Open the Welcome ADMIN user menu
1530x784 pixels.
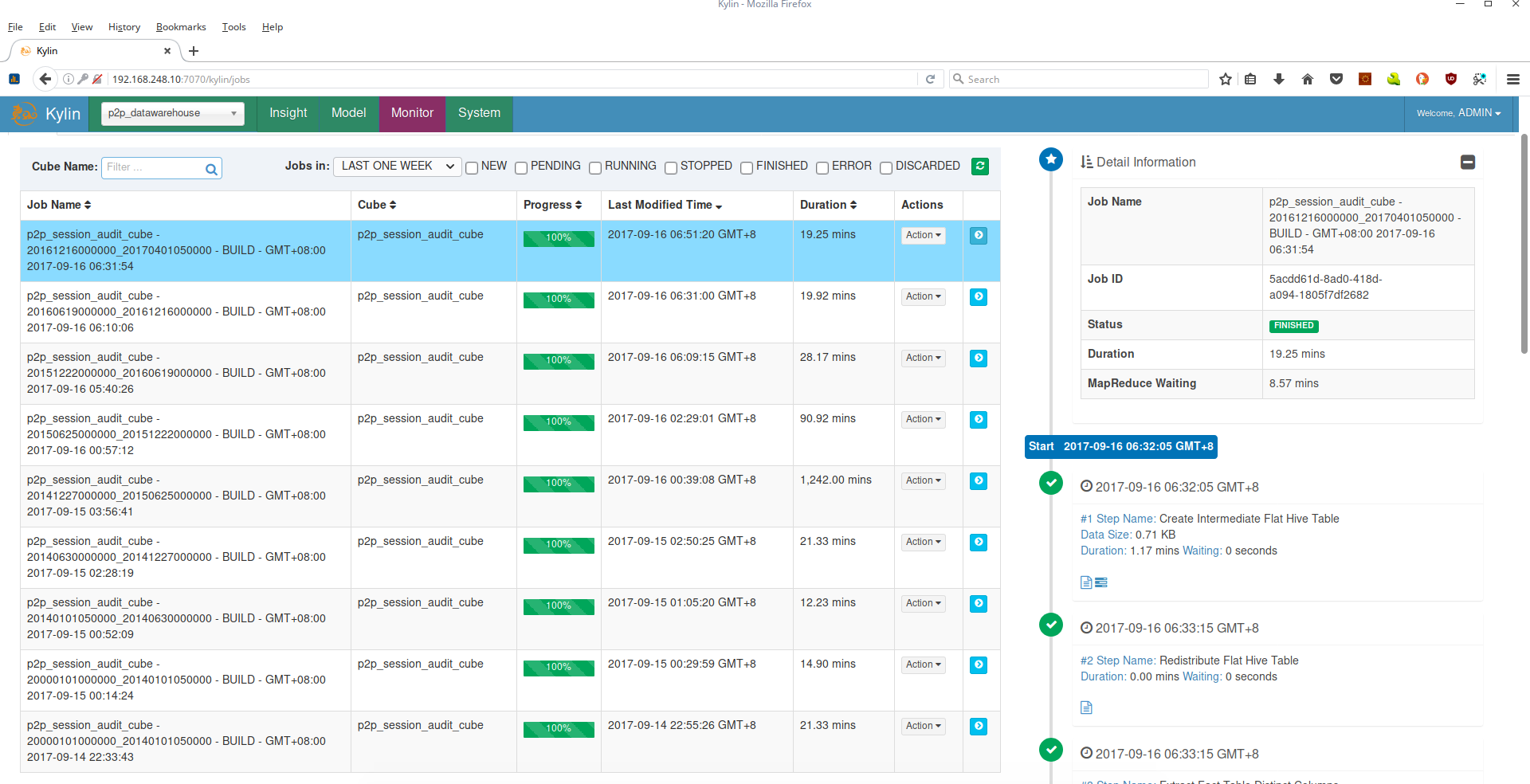coord(1458,113)
